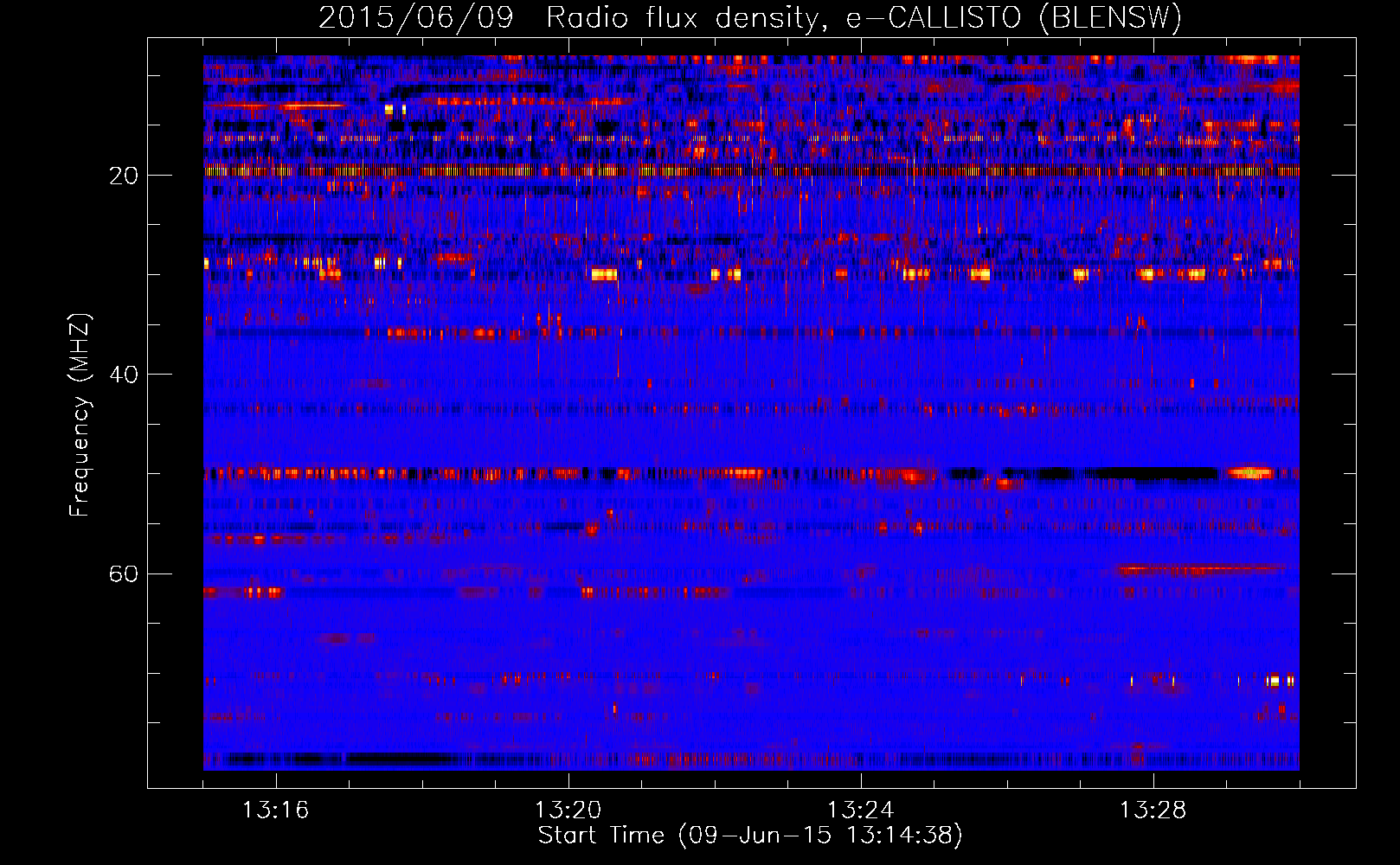This screenshot has width=1400, height=865.
Task: Click the Frequency (MHZ) axis label
Action: pos(80,415)
